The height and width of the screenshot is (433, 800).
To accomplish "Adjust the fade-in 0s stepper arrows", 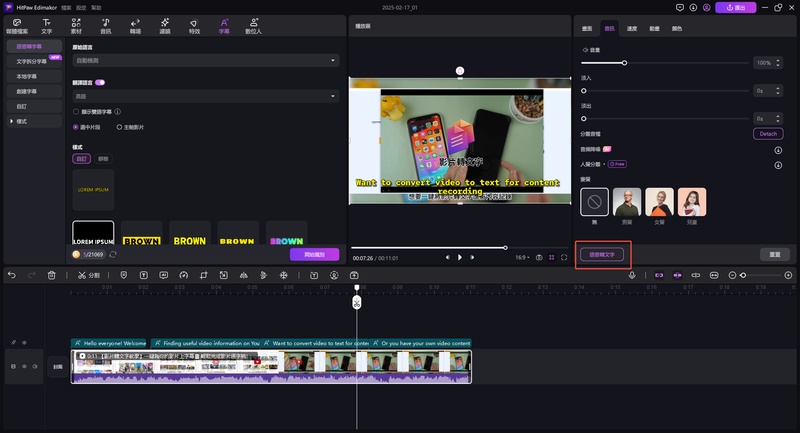I will [x=778, y=91].
